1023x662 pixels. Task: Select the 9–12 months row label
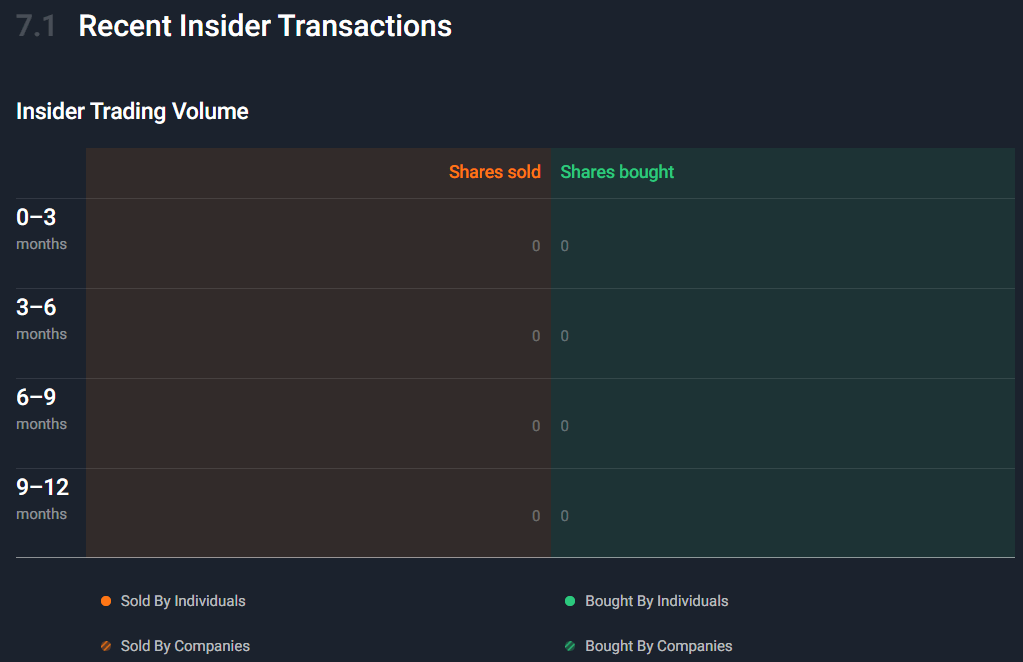pos(42,499)
